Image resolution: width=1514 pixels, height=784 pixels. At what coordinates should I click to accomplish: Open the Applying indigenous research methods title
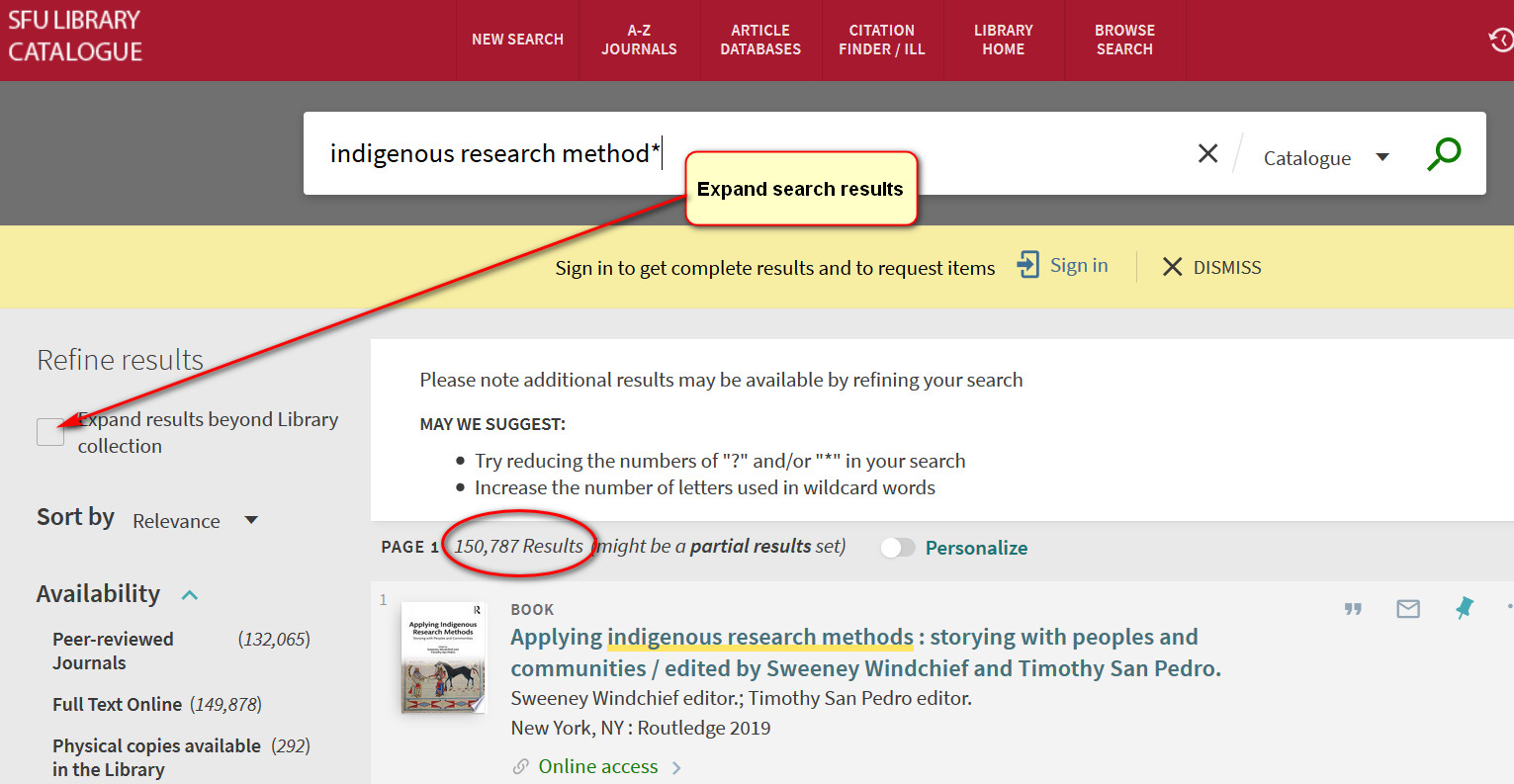coord(865,653)
